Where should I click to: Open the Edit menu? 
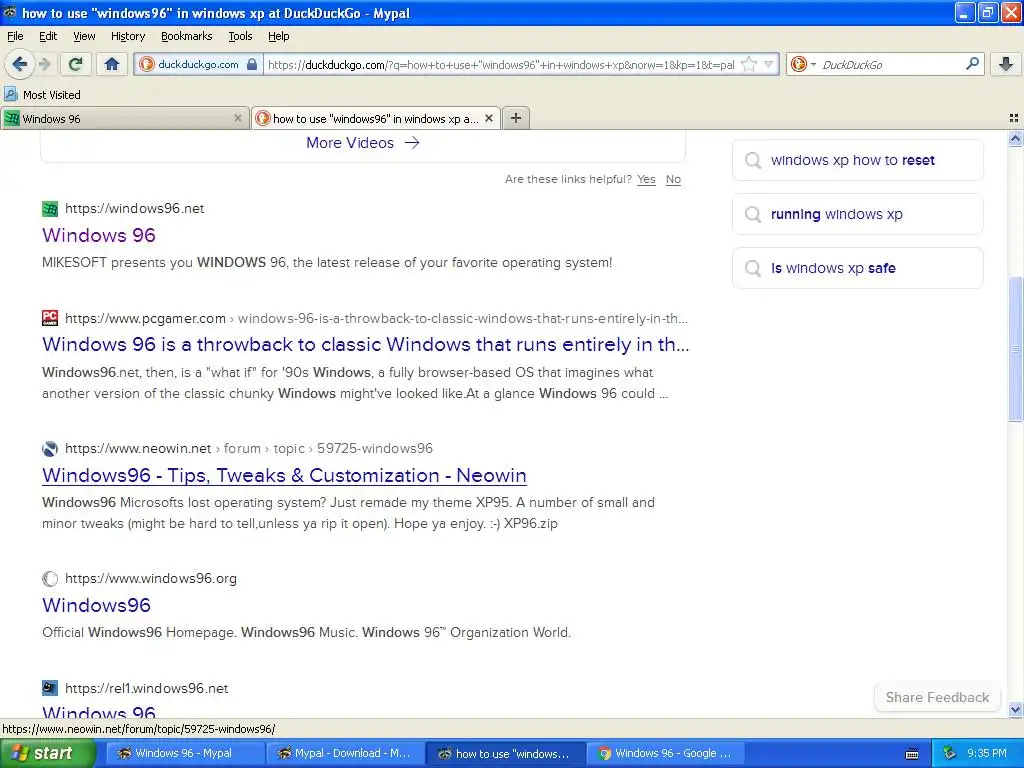point(48,36)
